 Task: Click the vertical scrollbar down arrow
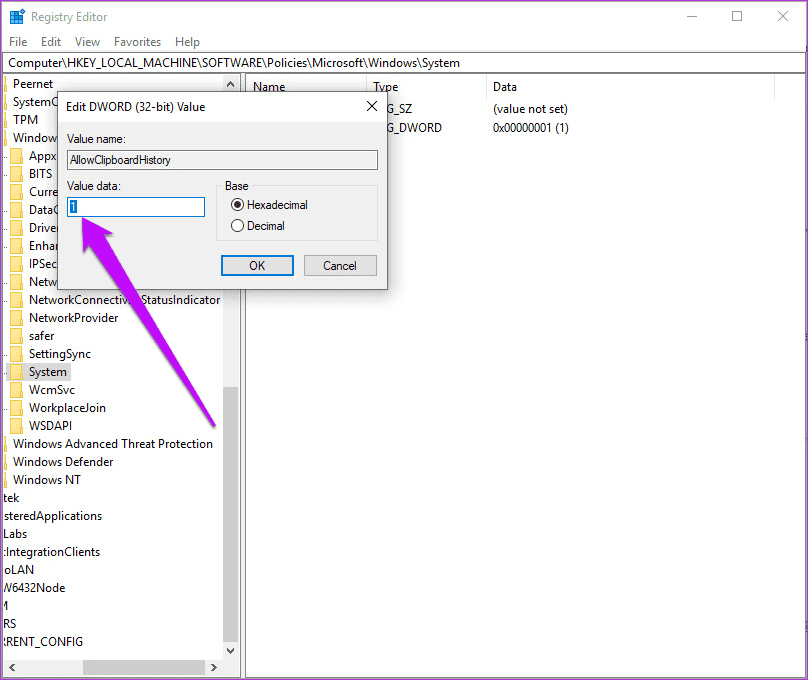click(x=230, y=649)
